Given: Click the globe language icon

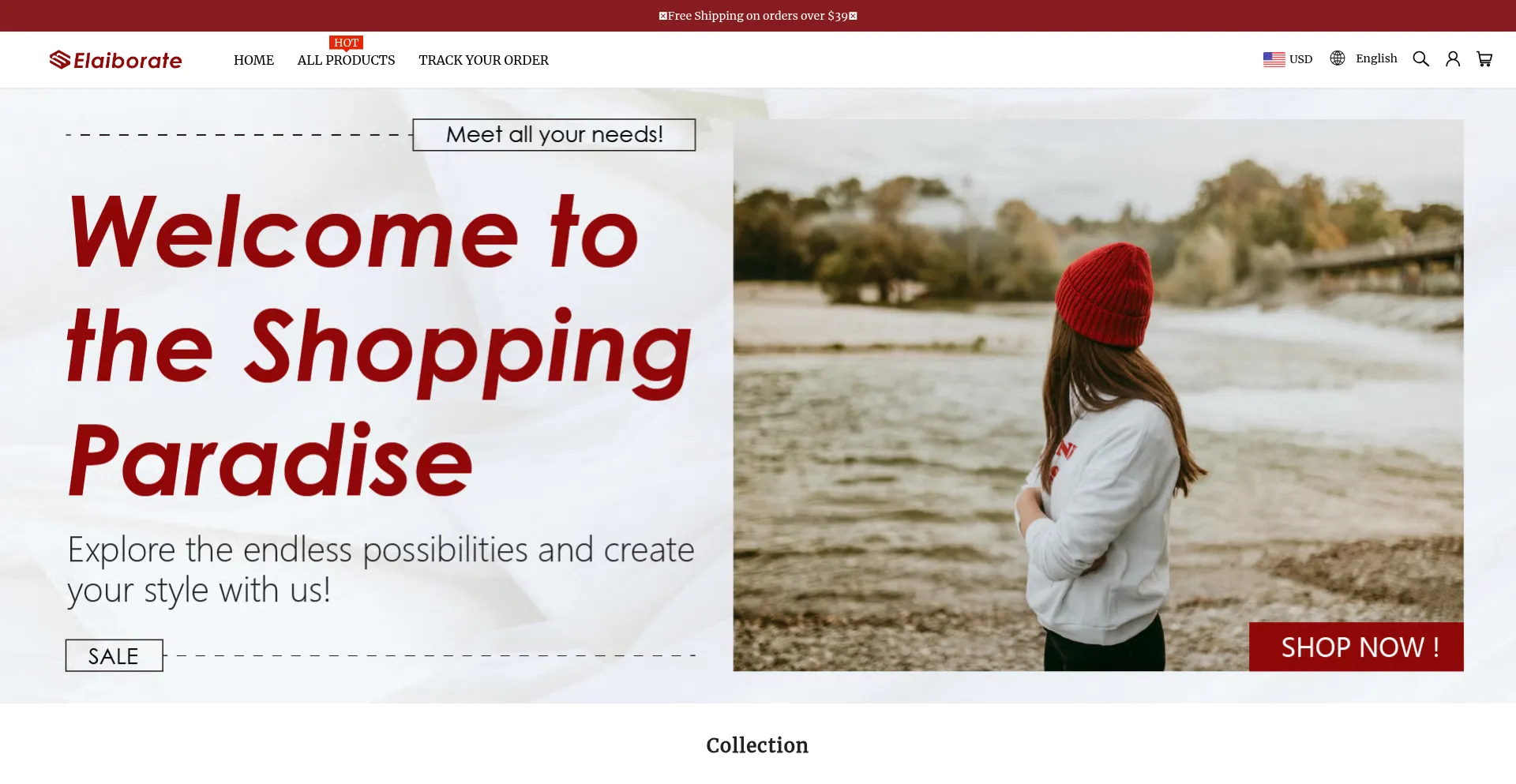Looking at the screenshot, I should tap(1338, 58).
